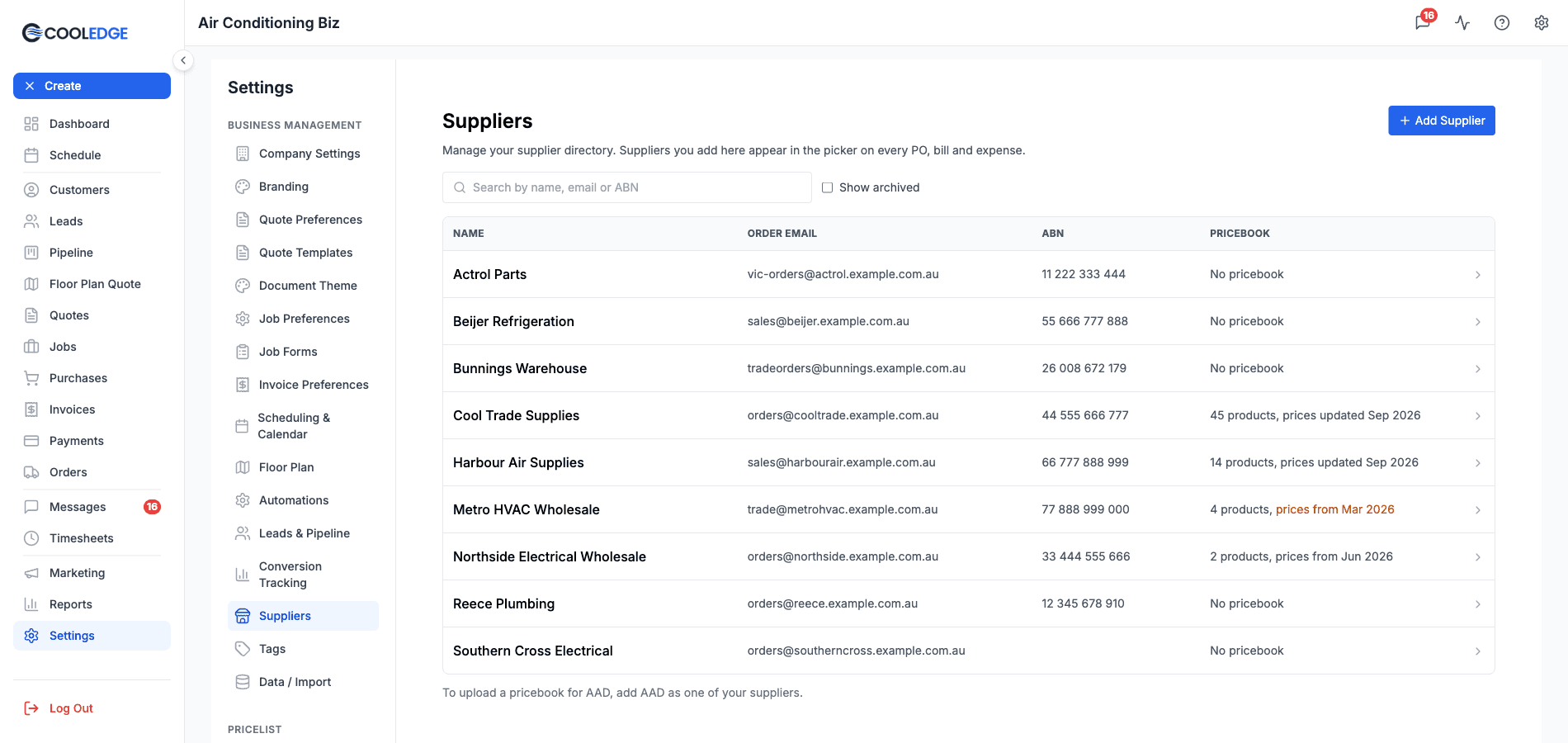Click 'prices from Mar 2026' warning text
The height and width of the screenshot is (743, 1568).
tap(1334, 509)
